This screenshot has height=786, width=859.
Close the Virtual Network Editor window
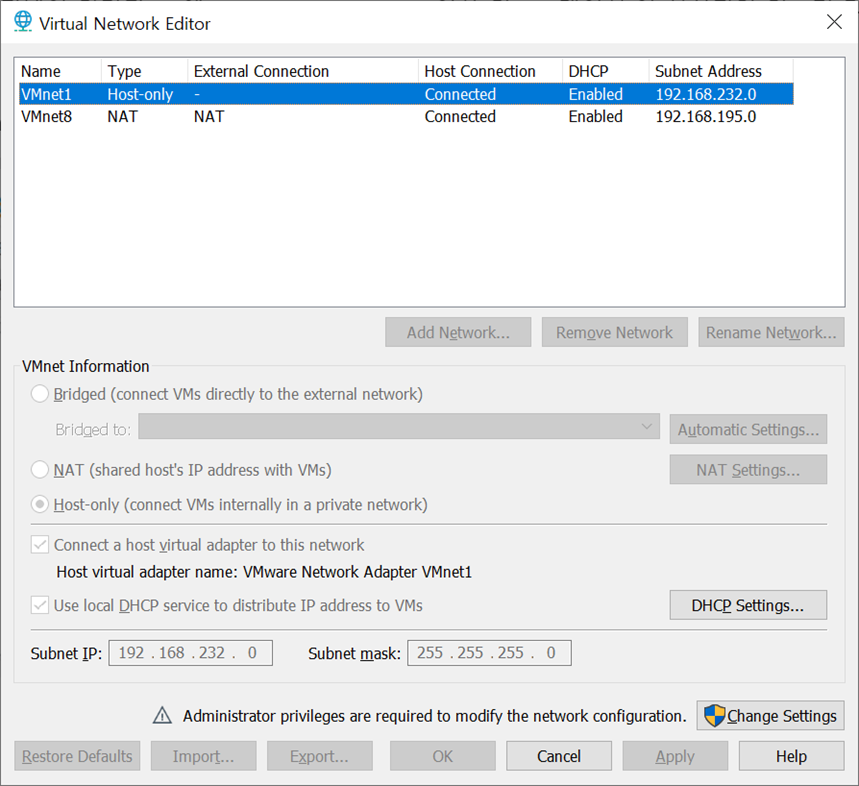click(834, 22)
